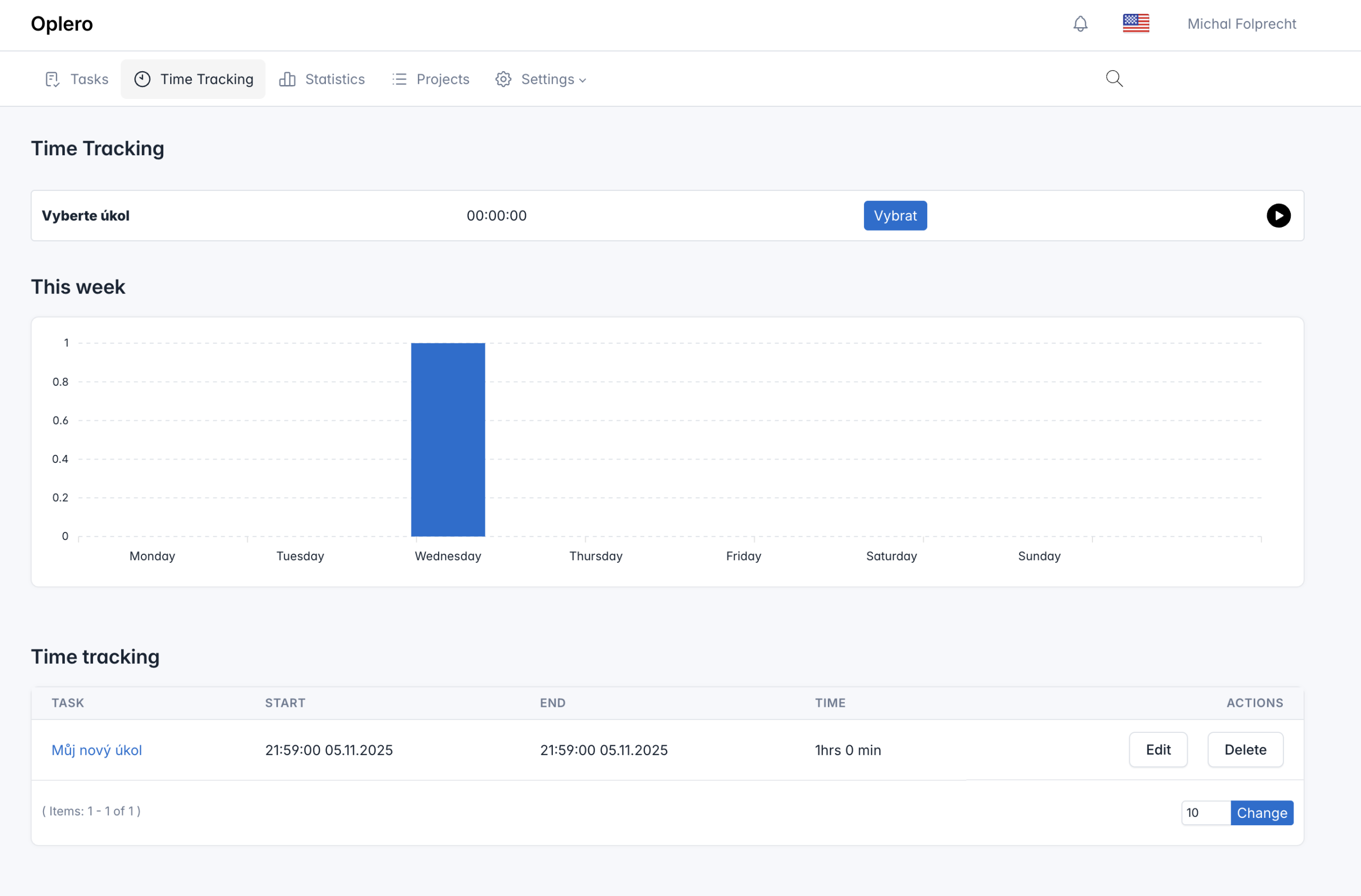Expand the Settings dropdown chevron
This screenshot has width=1361, height=896.
583,81
